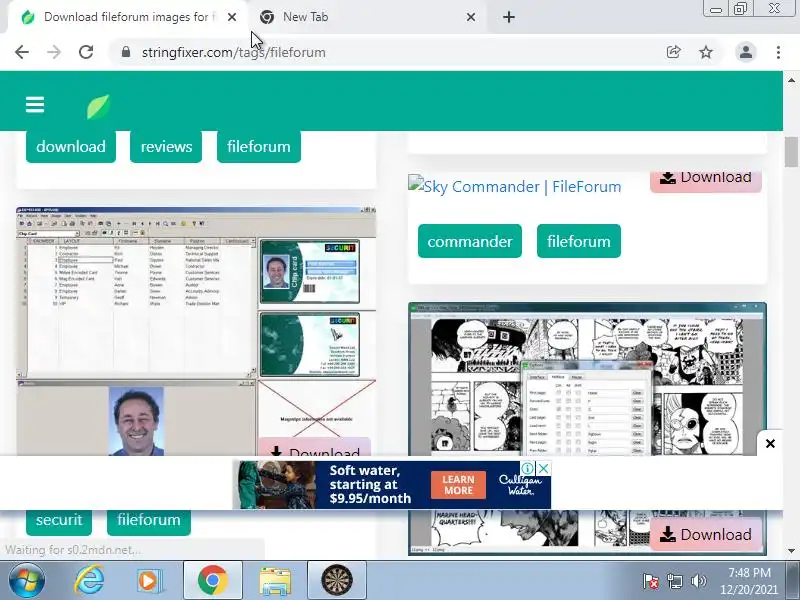Close the New Tab tab
This screenshot has width=800, height=600.
(x=471, y=17)
